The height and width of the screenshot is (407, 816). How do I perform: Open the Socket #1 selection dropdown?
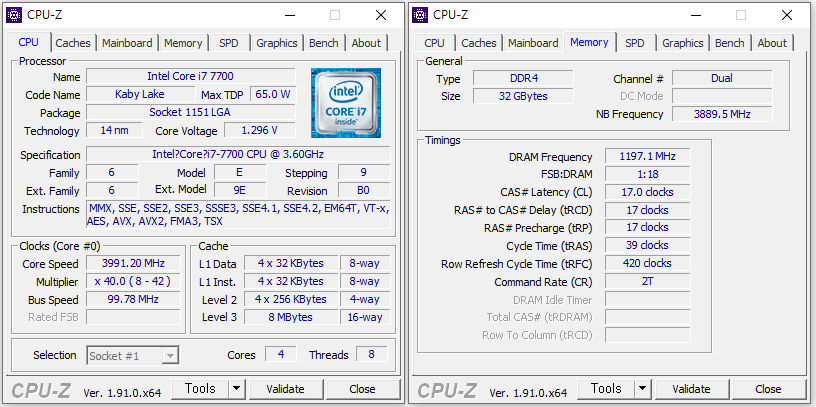(133, 355)
